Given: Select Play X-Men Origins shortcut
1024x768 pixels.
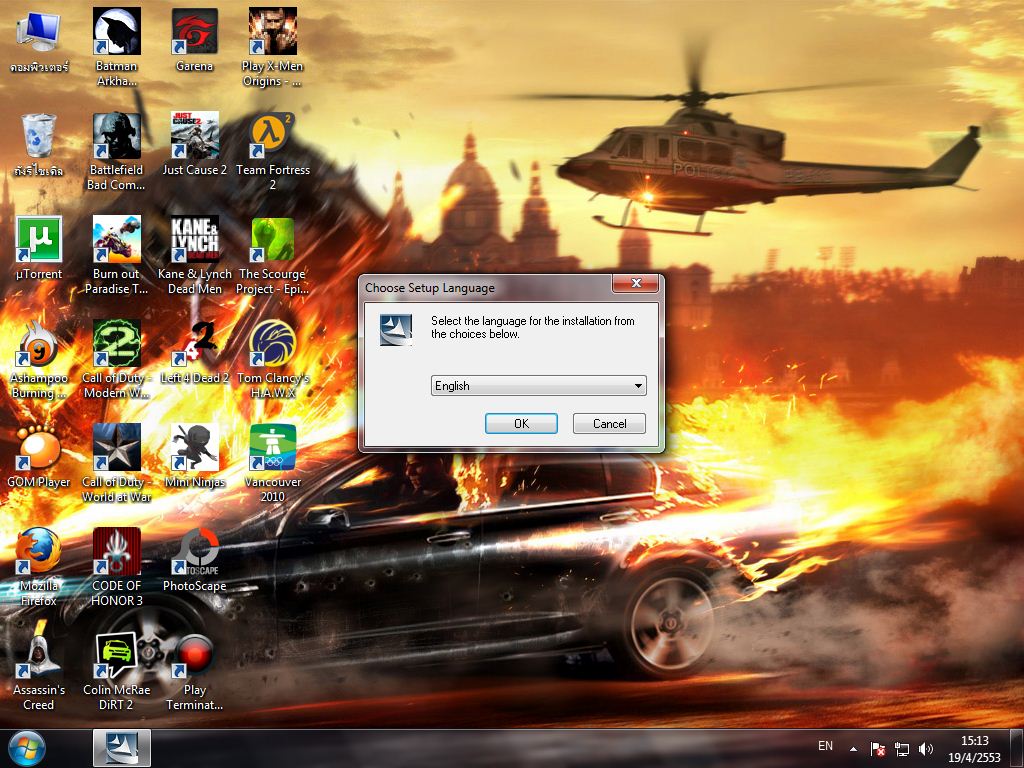Looking at the screenshot, I should 272,47.
